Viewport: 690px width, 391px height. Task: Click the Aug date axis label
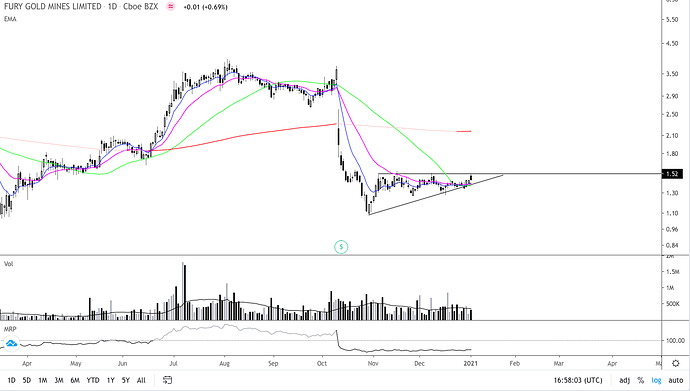click(x=224, y=363)
